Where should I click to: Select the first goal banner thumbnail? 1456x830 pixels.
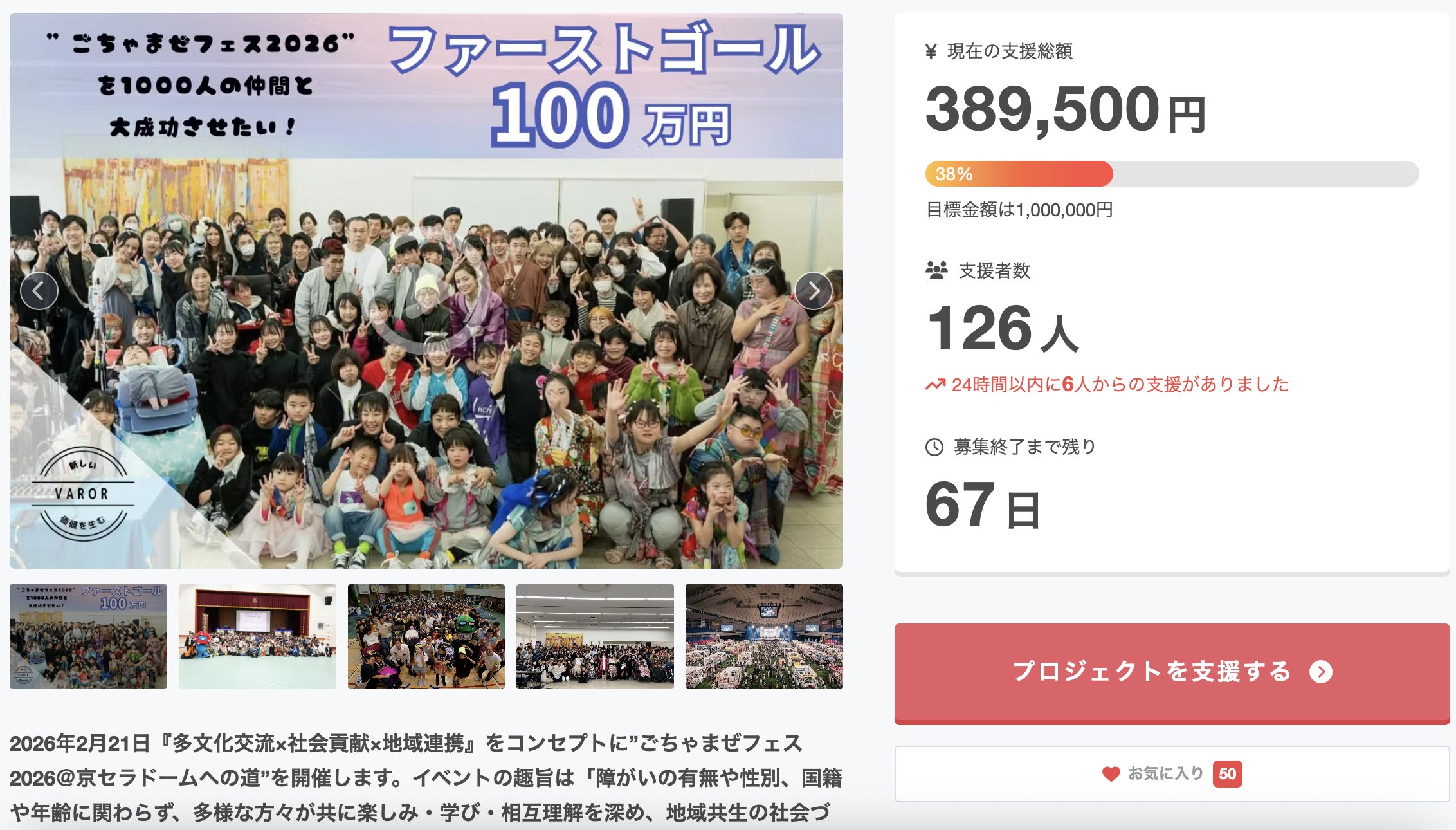88,636
